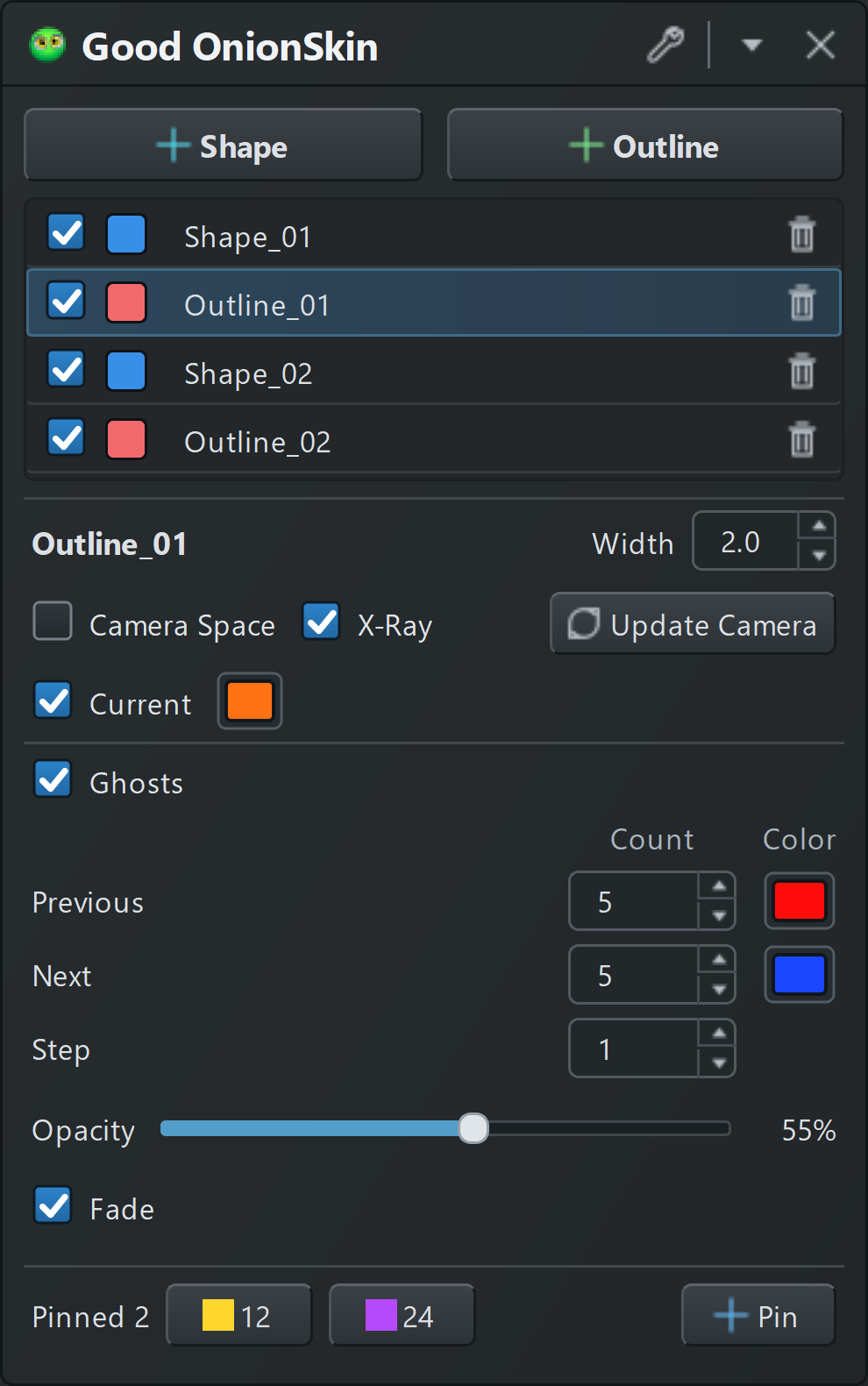Uncheck the Current checkbox
The width and height of the screenshot is (868, 1386).
tap(53, 700)
